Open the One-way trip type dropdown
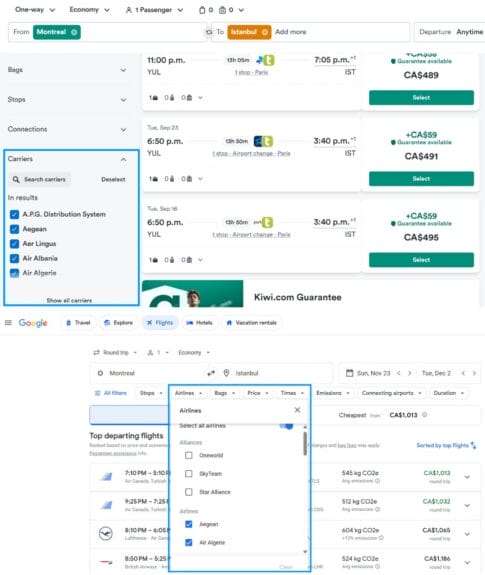Screen dimensions: 485x575 35,10
